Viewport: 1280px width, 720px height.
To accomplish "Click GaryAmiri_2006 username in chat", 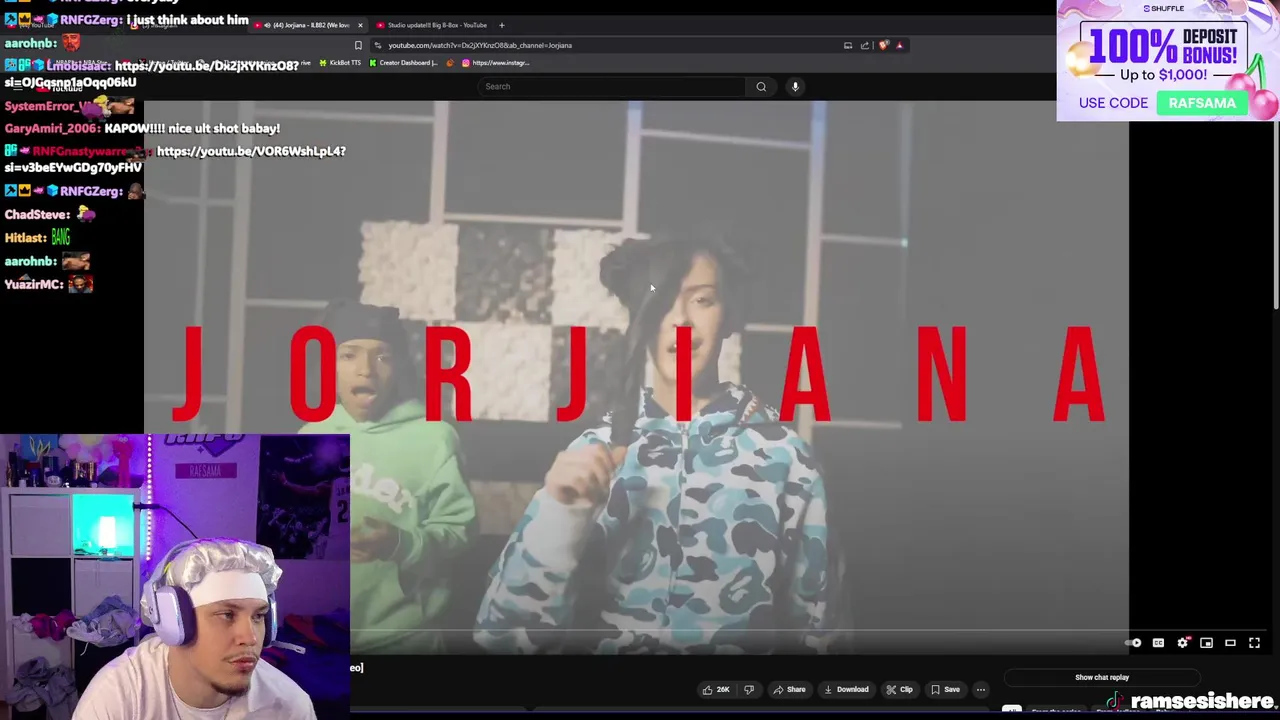I will click(51, 128).
